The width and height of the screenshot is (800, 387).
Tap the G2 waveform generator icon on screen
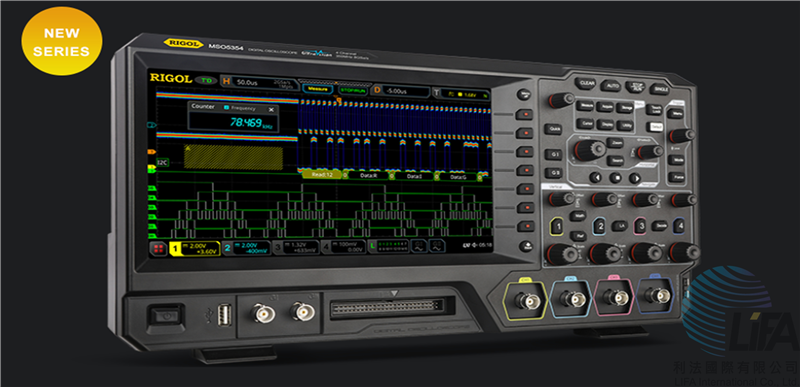(437, 247)
